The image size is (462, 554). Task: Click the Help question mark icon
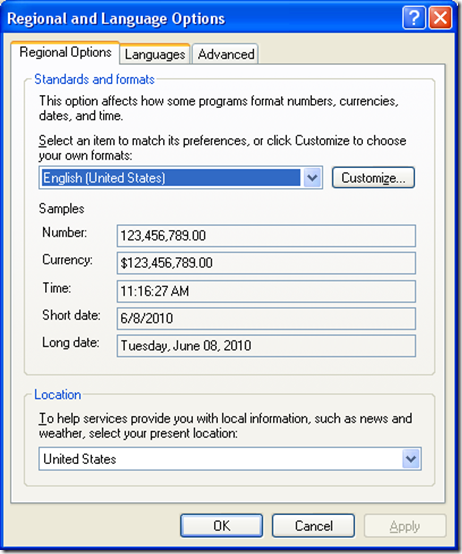point(413,17)
